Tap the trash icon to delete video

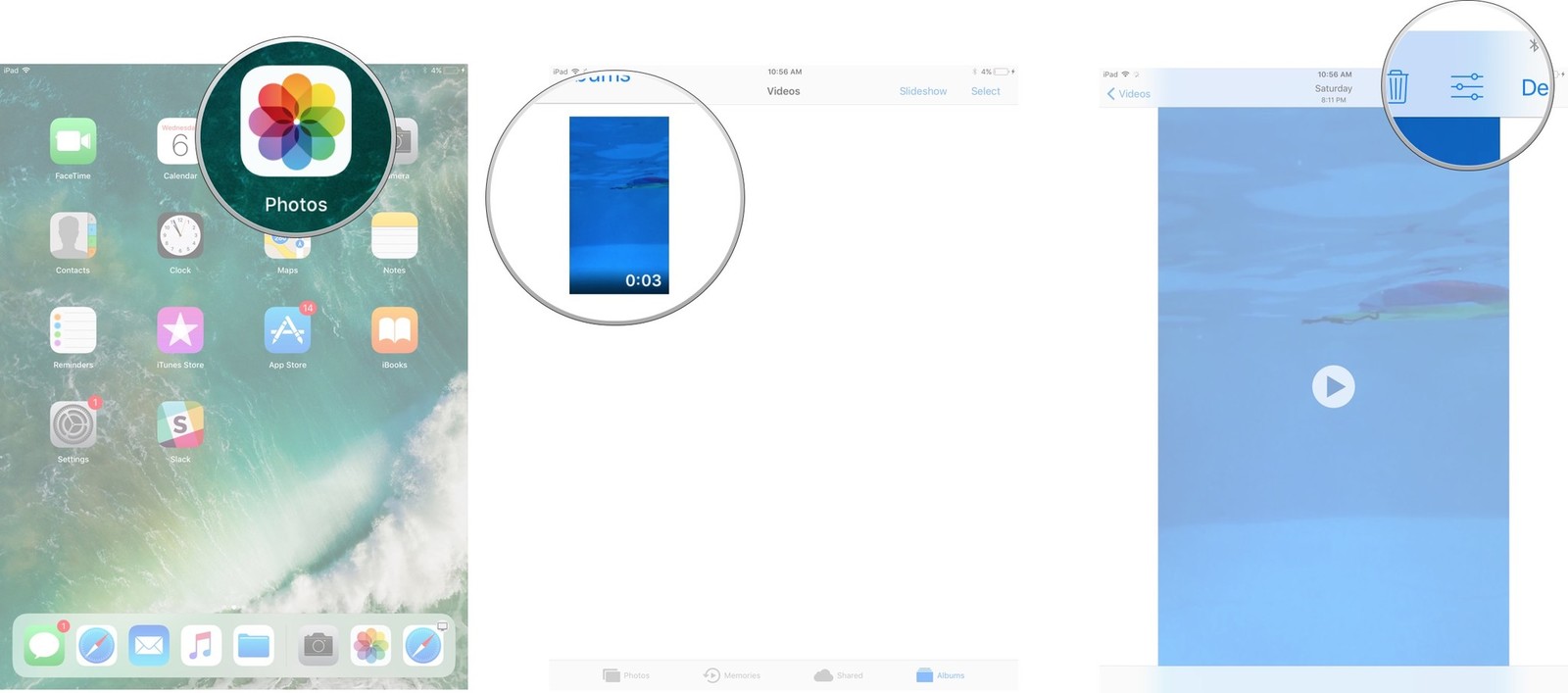(1397, 86)
